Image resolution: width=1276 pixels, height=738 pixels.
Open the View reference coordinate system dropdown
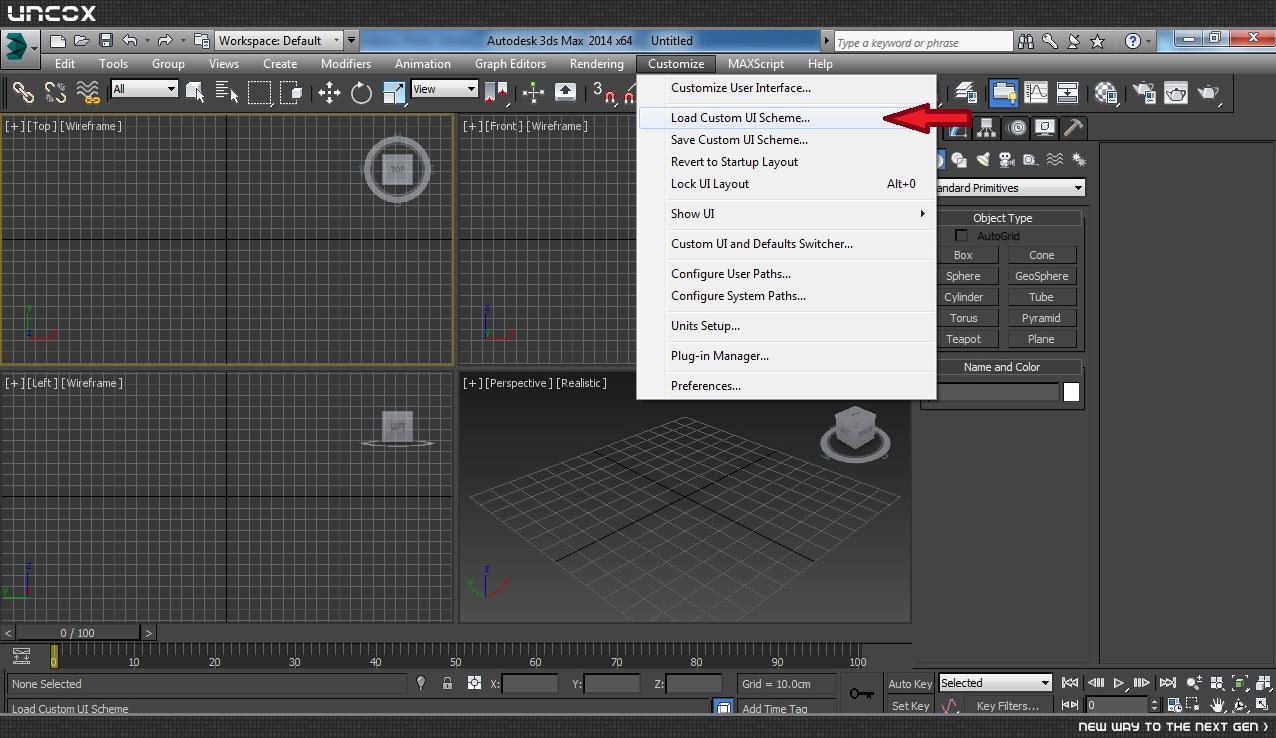coord(444,89)
